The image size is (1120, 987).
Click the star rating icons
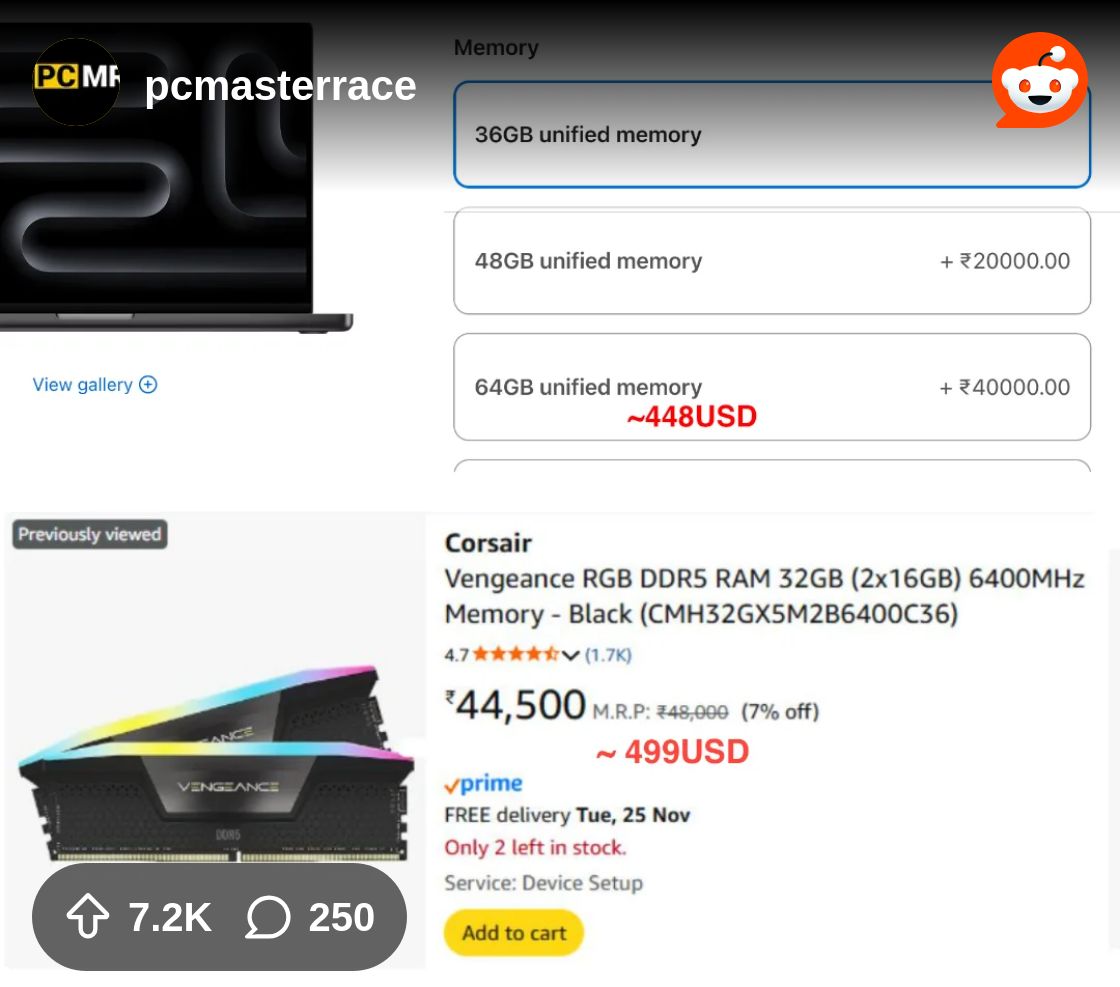pyautogui.click(x=515, y=655)
